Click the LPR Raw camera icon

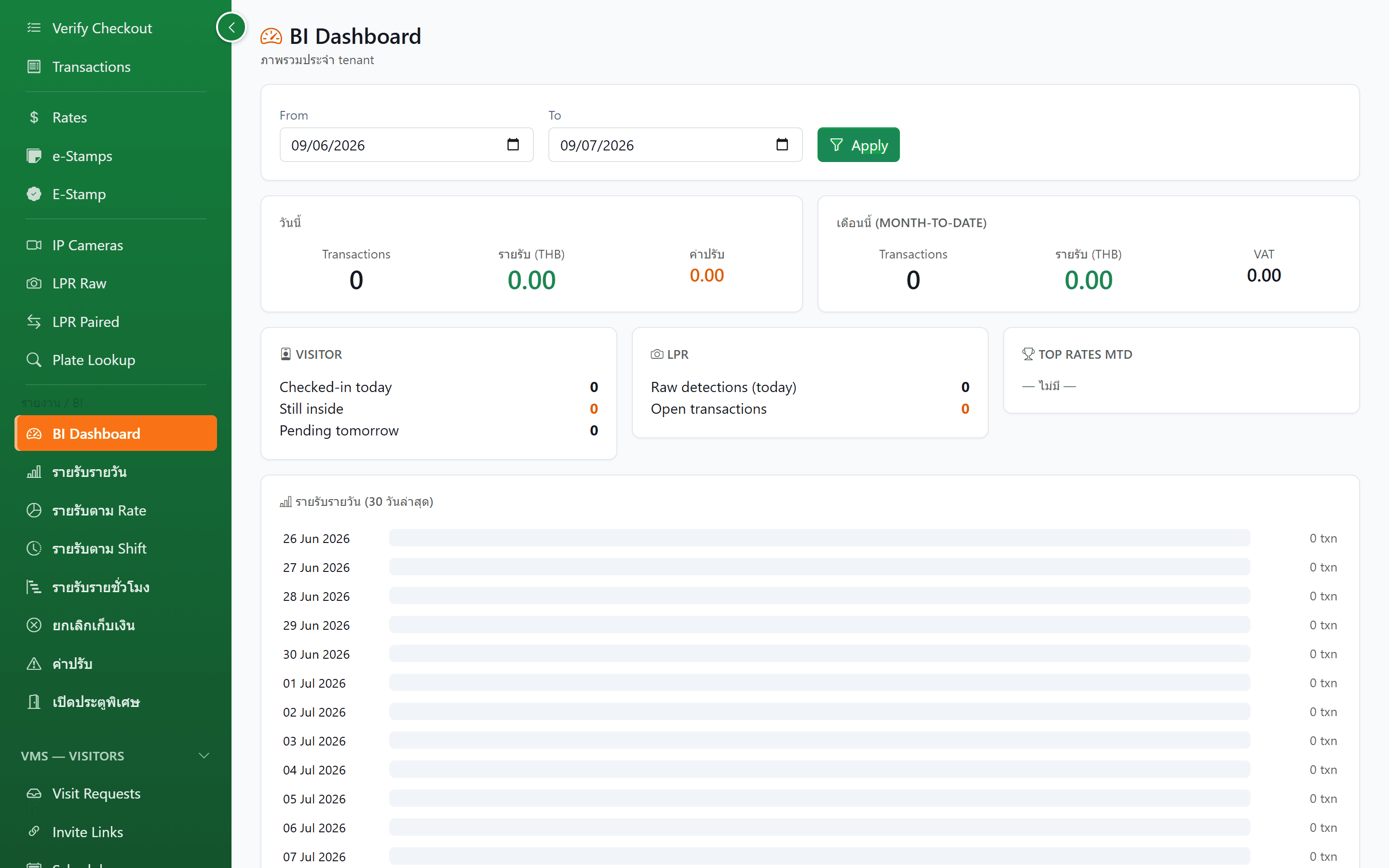tap(34, 283)
